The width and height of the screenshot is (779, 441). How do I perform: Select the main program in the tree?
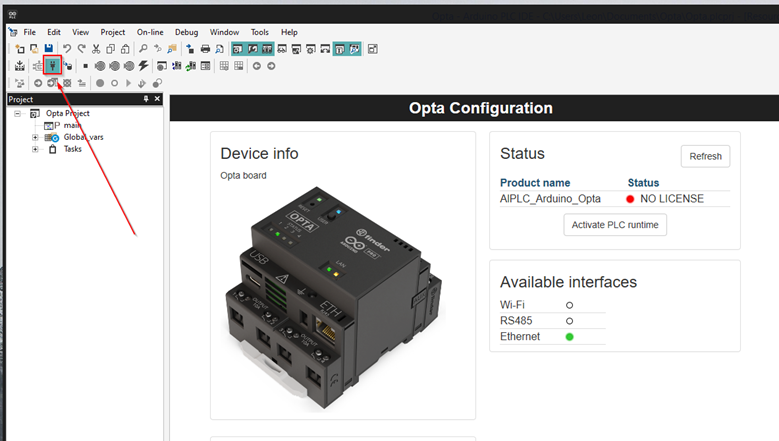point(72,126)
